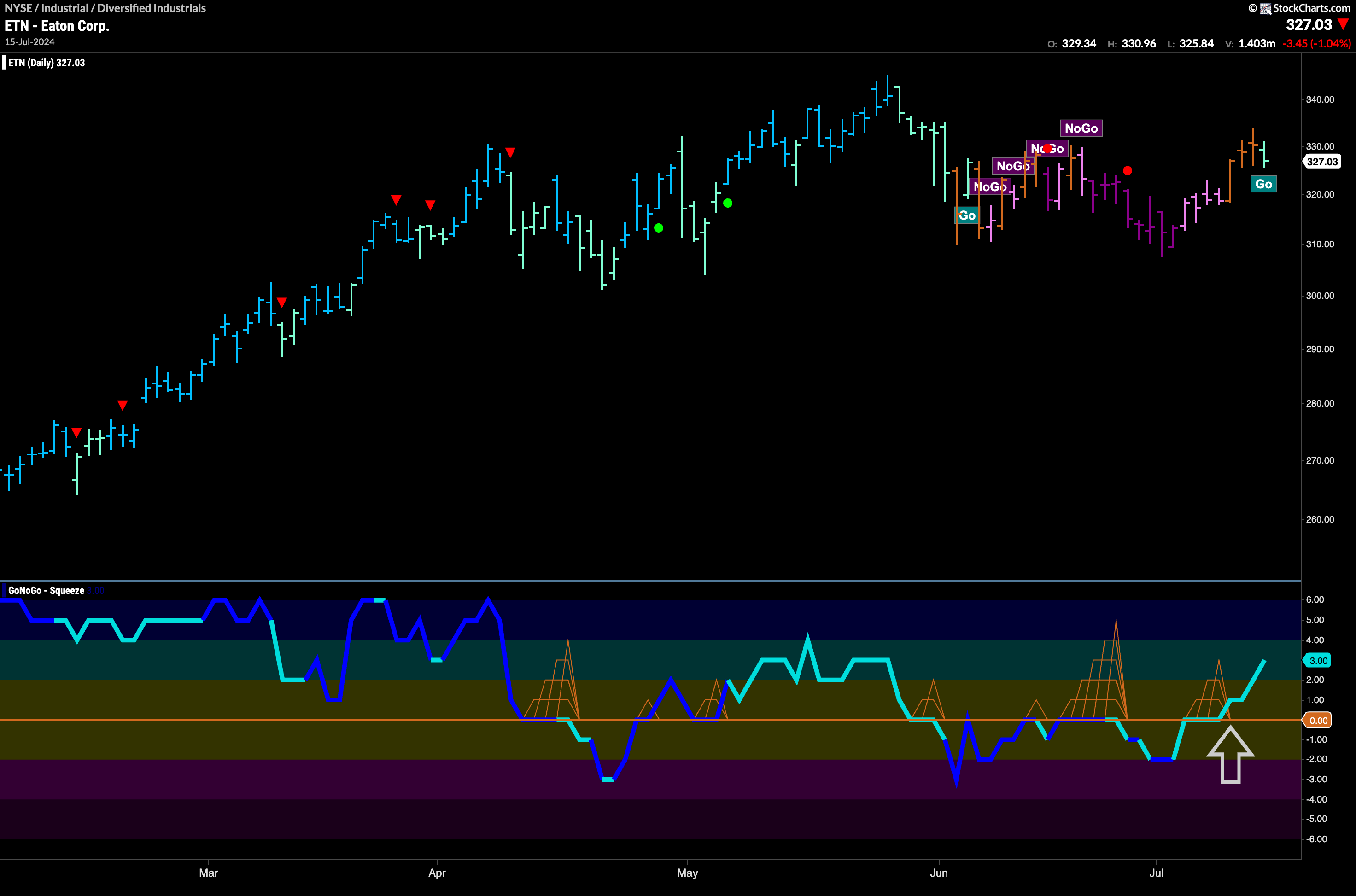
Task: Click the orange squeeze grid in mid-April
Action: 551,680
